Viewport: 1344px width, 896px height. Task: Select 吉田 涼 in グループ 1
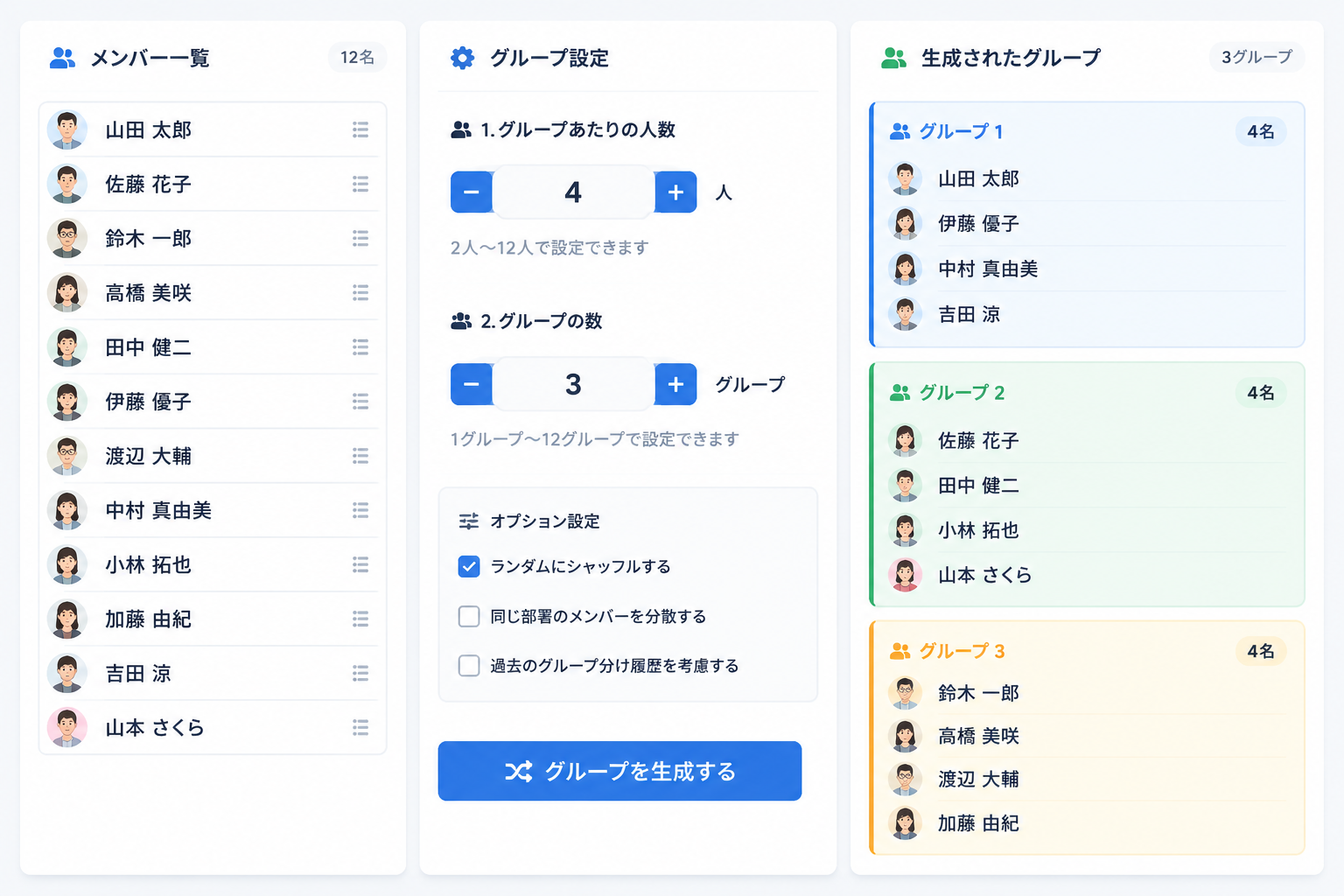tap(1087, 314)
